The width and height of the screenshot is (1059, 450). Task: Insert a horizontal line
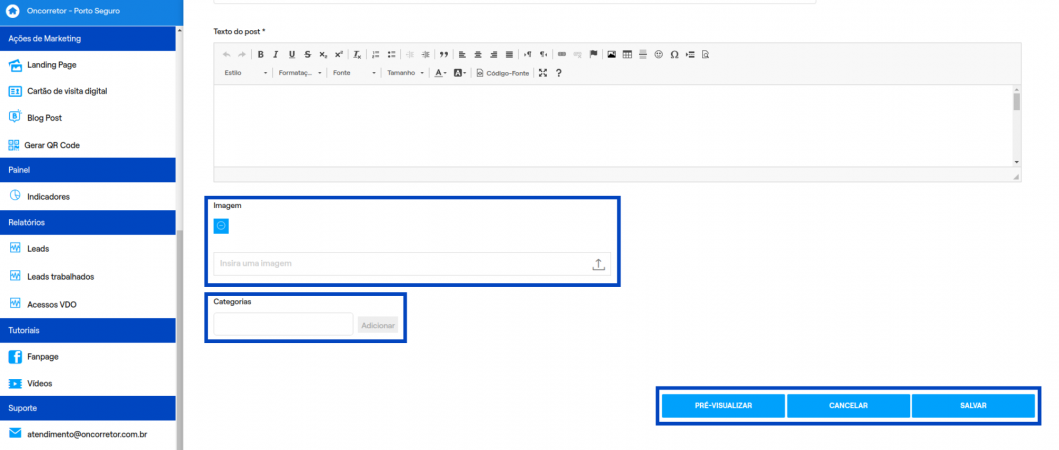643,55
